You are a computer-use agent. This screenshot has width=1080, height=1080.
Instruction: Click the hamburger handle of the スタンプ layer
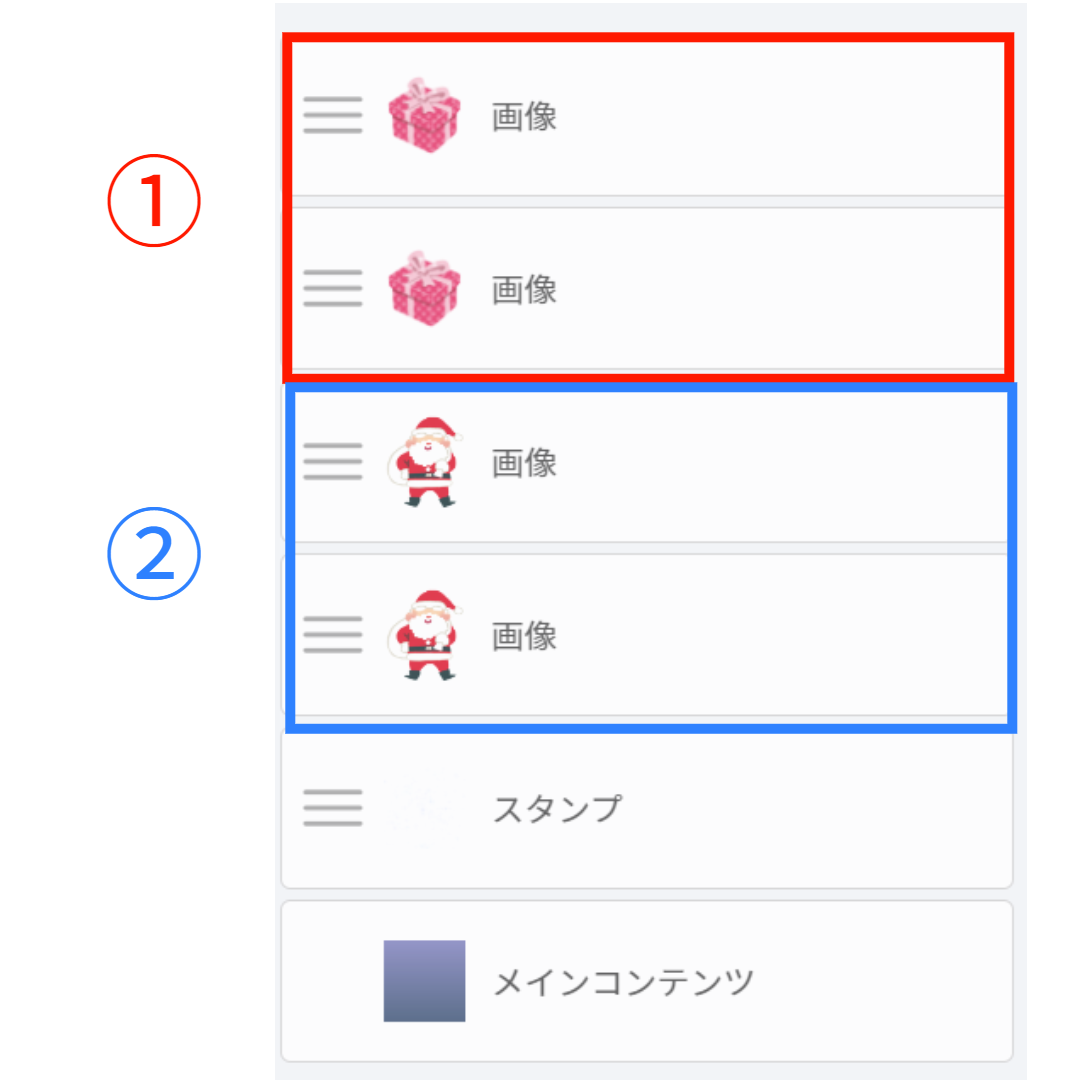click(x=333, y=807)
